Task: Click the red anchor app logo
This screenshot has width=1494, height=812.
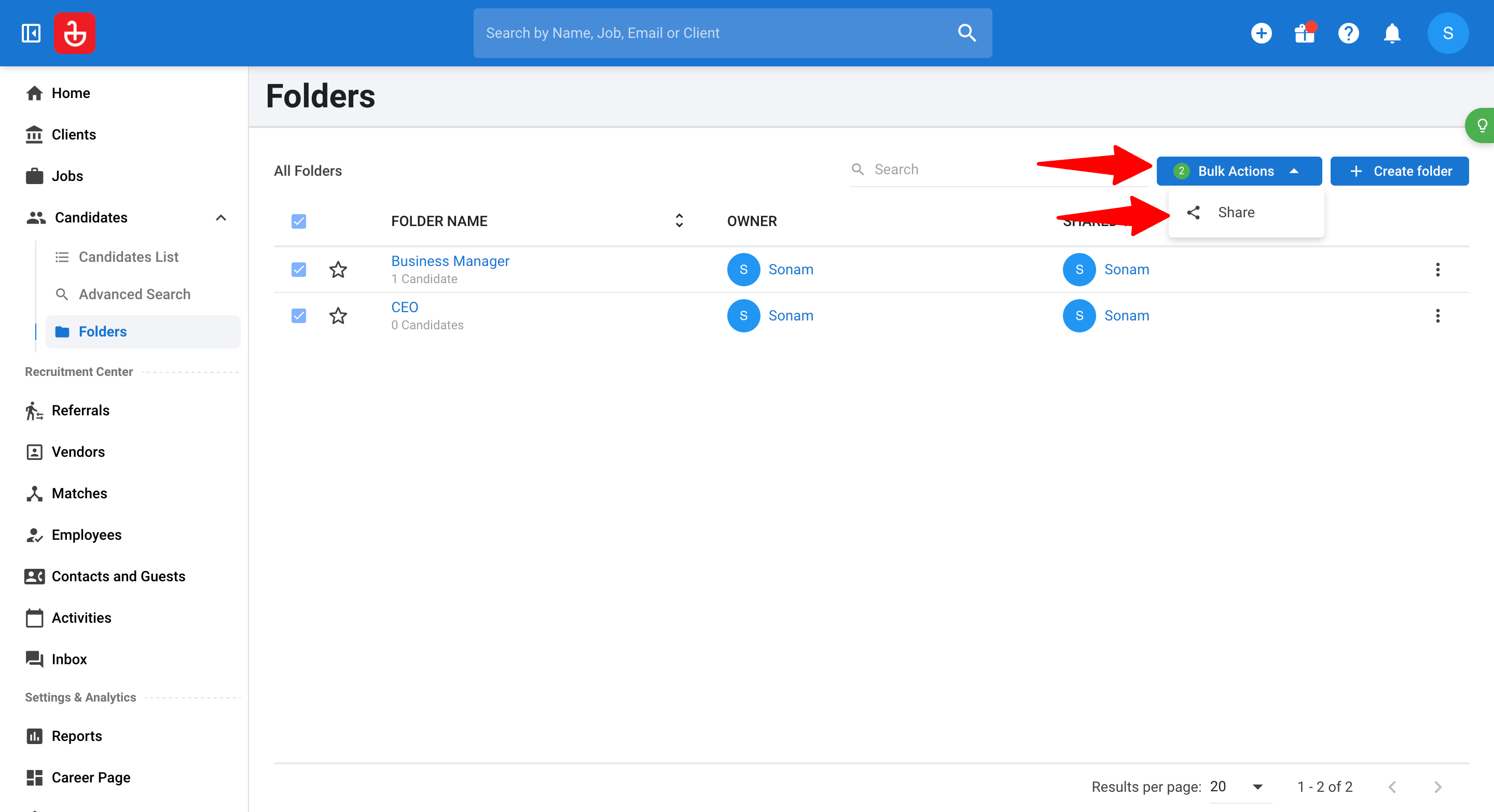Action: tap(75, 33)
